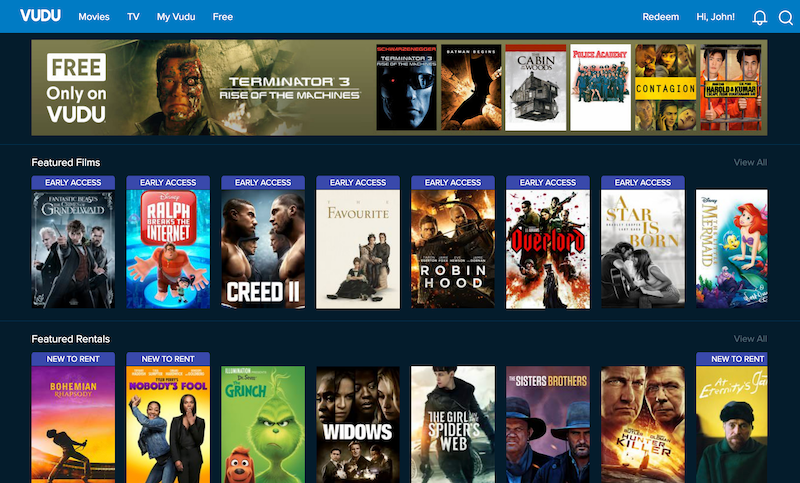Viewport: 800px width, 483px height.
Task: Open the Contagion poster
Action: point(665,87)
